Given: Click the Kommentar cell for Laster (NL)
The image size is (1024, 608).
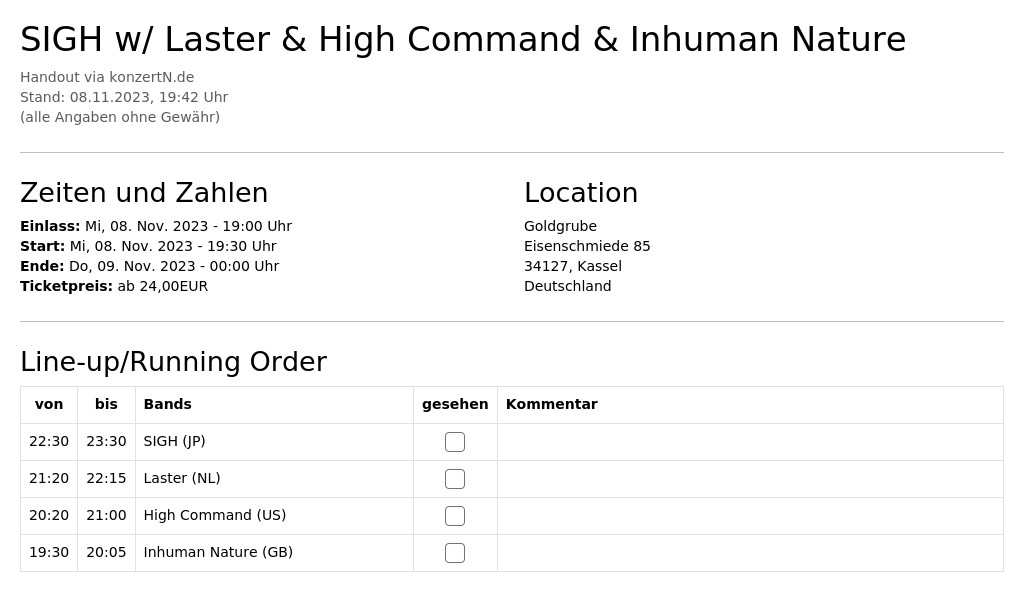Looking at the screenshot, I should pyautogui.click(x=750, y=479).
